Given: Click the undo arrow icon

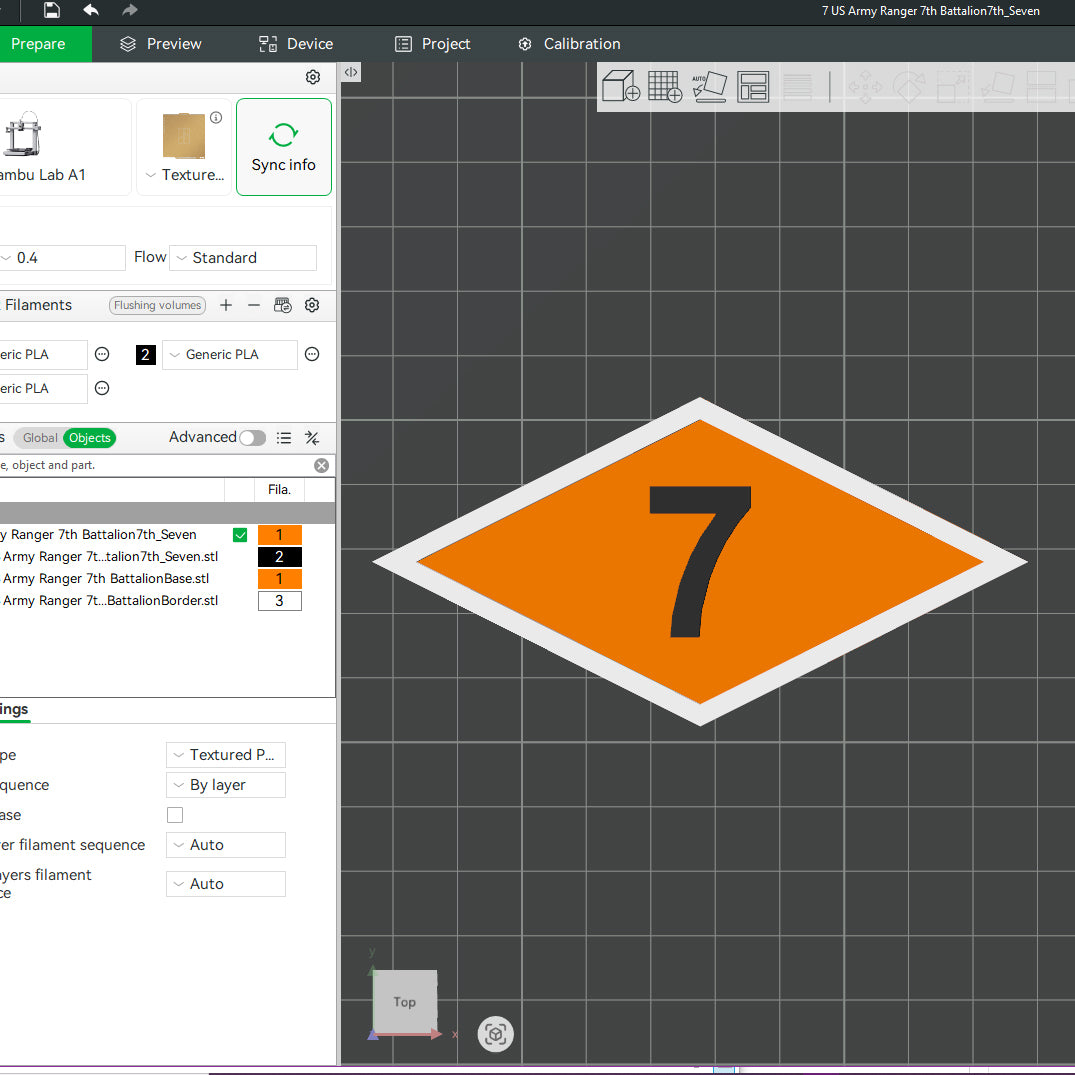Looking at the screenshot, I should 91,11.
